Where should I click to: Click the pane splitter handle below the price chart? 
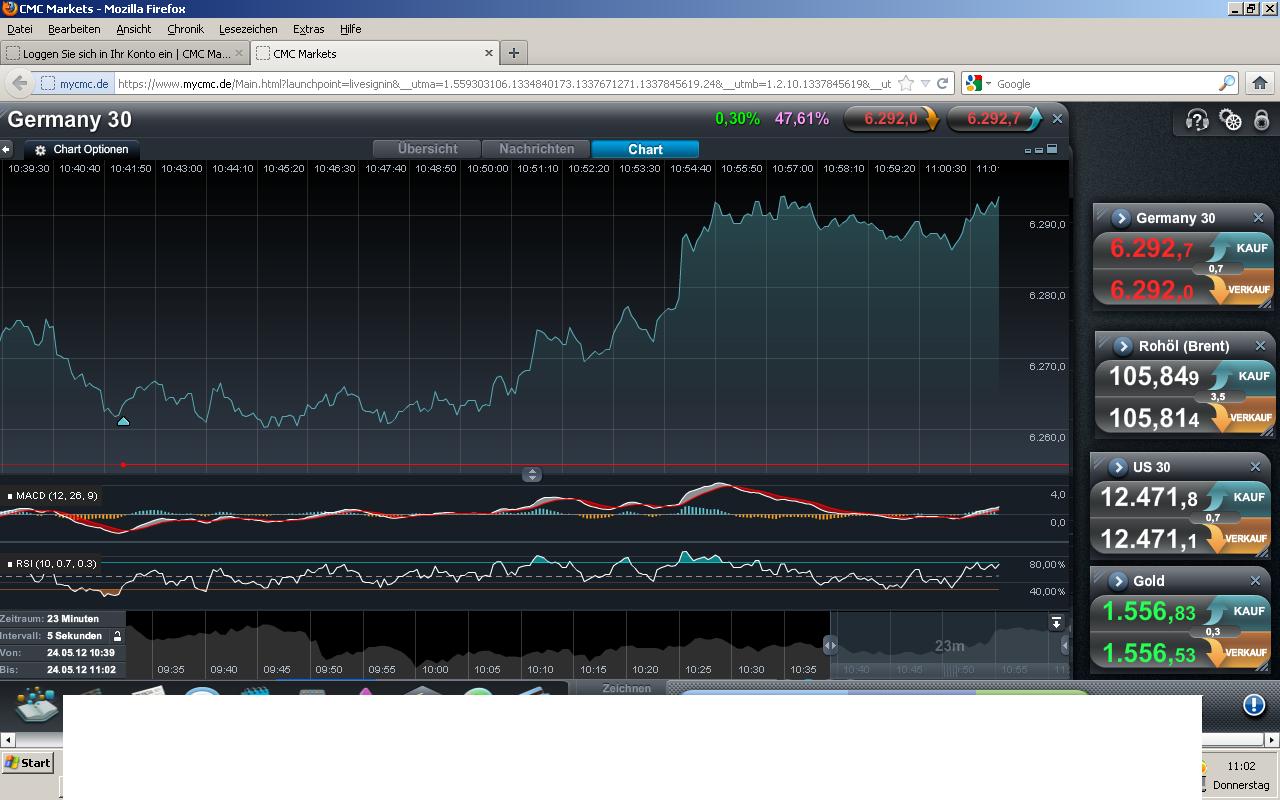[x=532, y=474]
